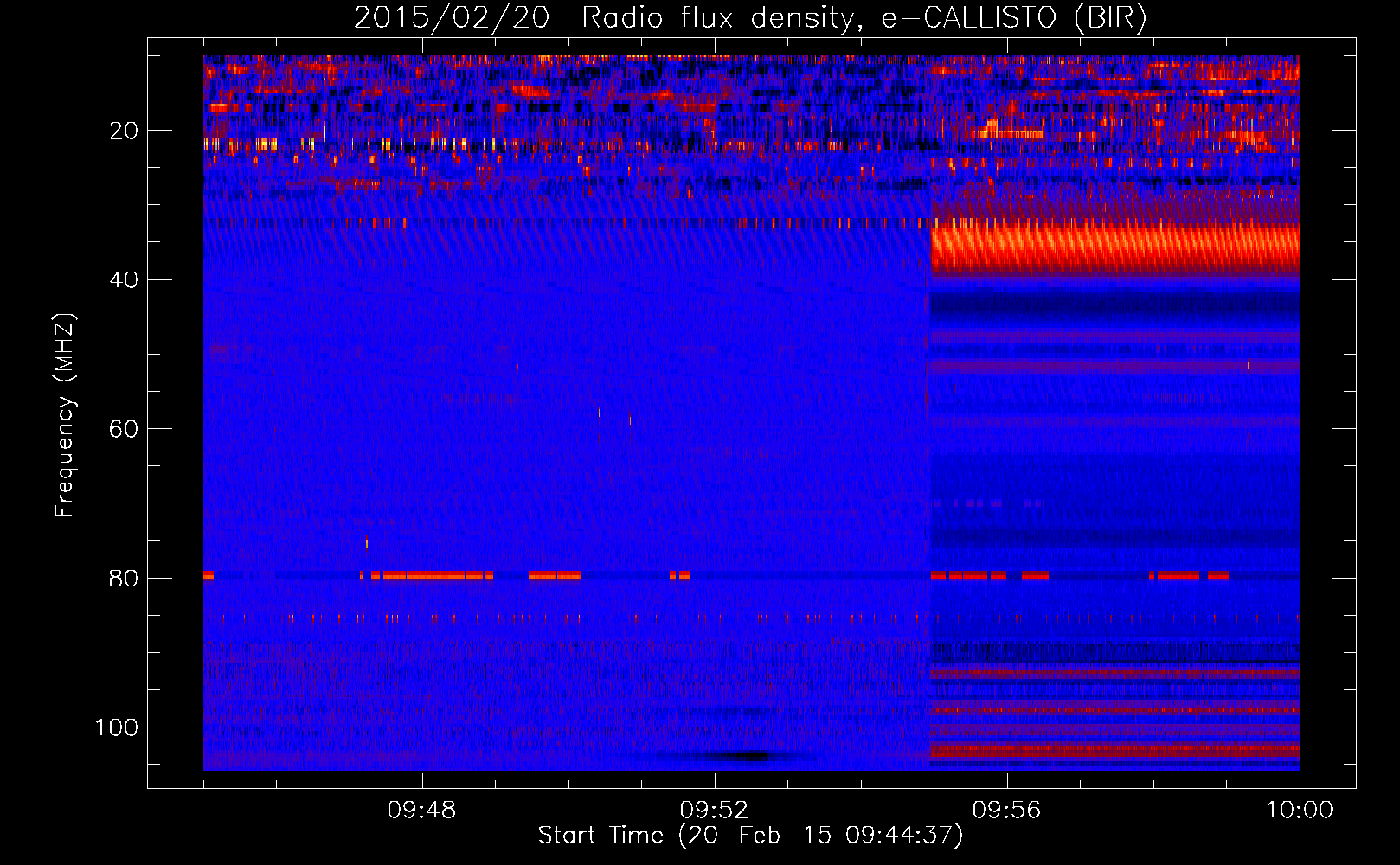Click the 'Frequency (MHZ)' y-axis label

(65, 415)
